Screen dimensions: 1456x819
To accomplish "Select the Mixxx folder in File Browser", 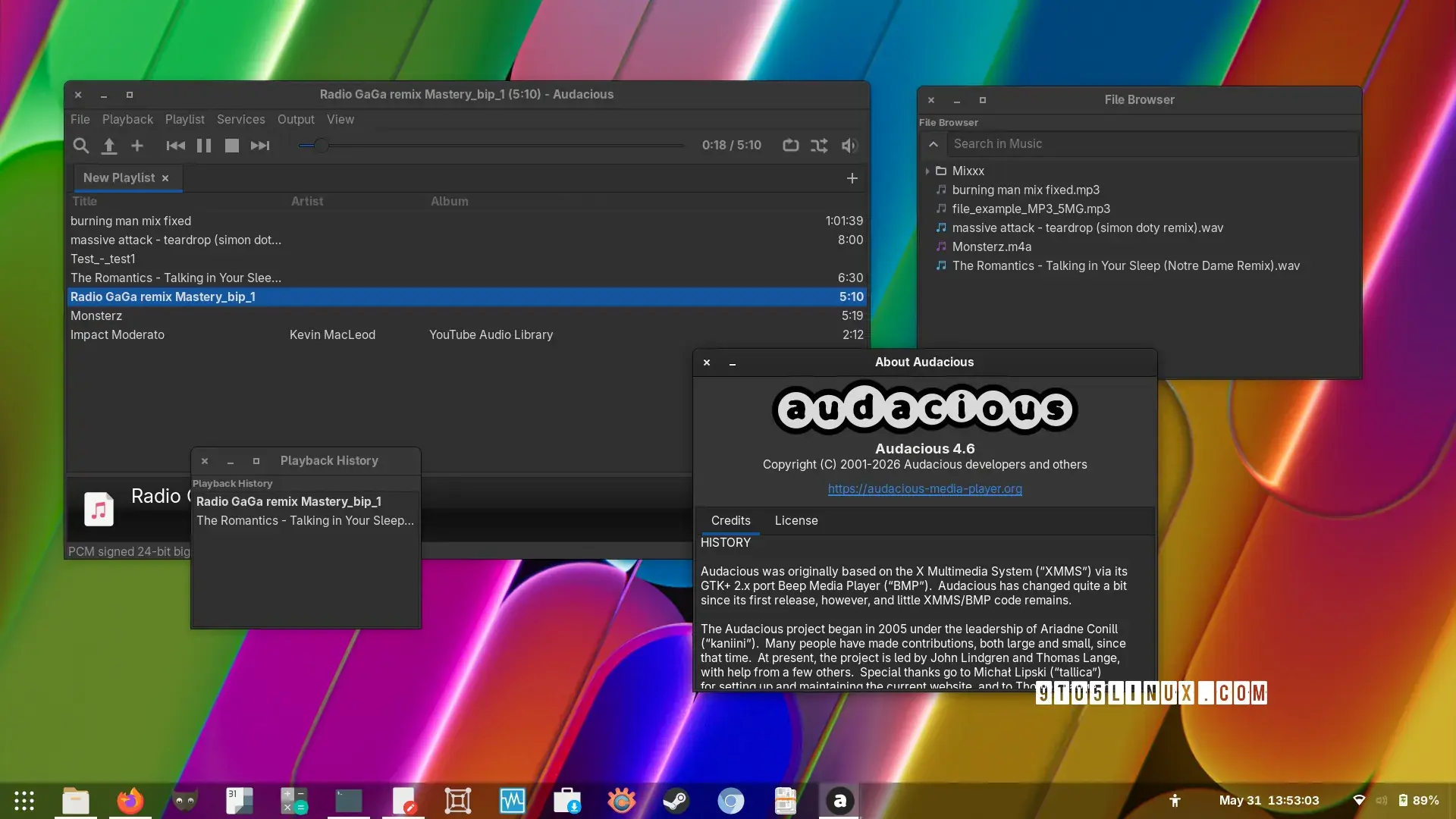I will pos(968,171).
